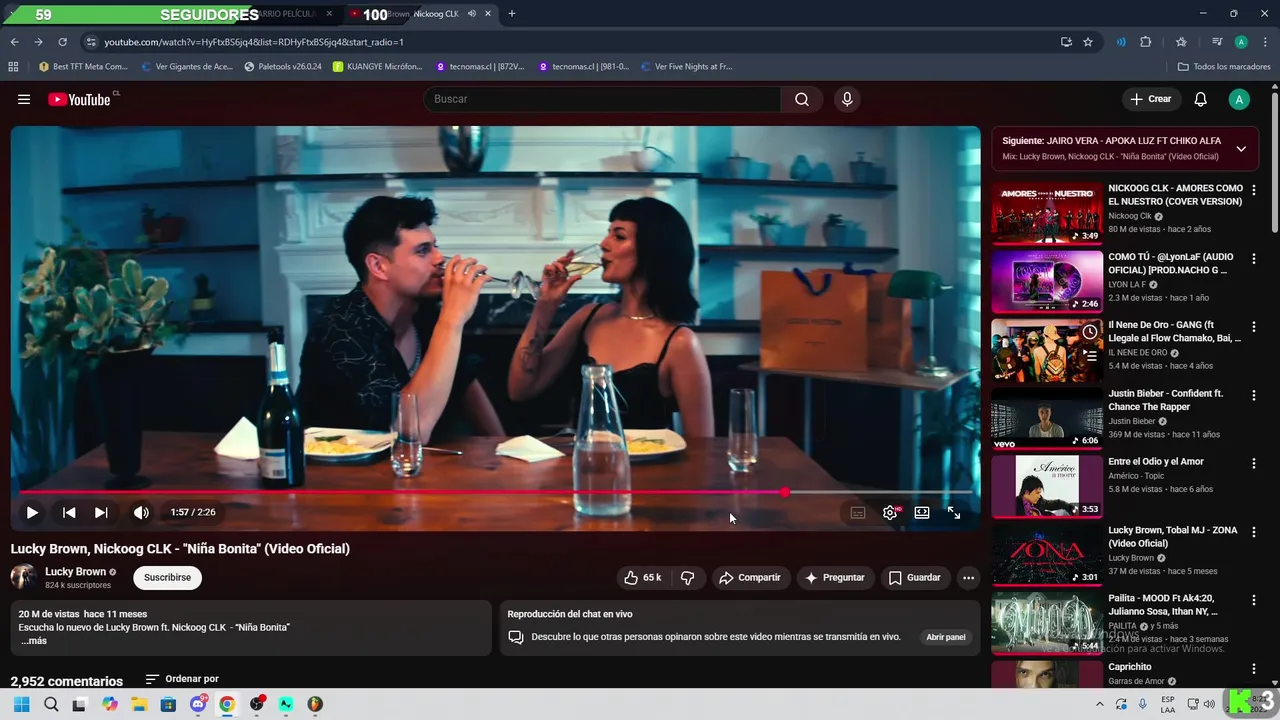Mute the video player volume
This screenshot has height=720, width=1280.
(141, 512)
